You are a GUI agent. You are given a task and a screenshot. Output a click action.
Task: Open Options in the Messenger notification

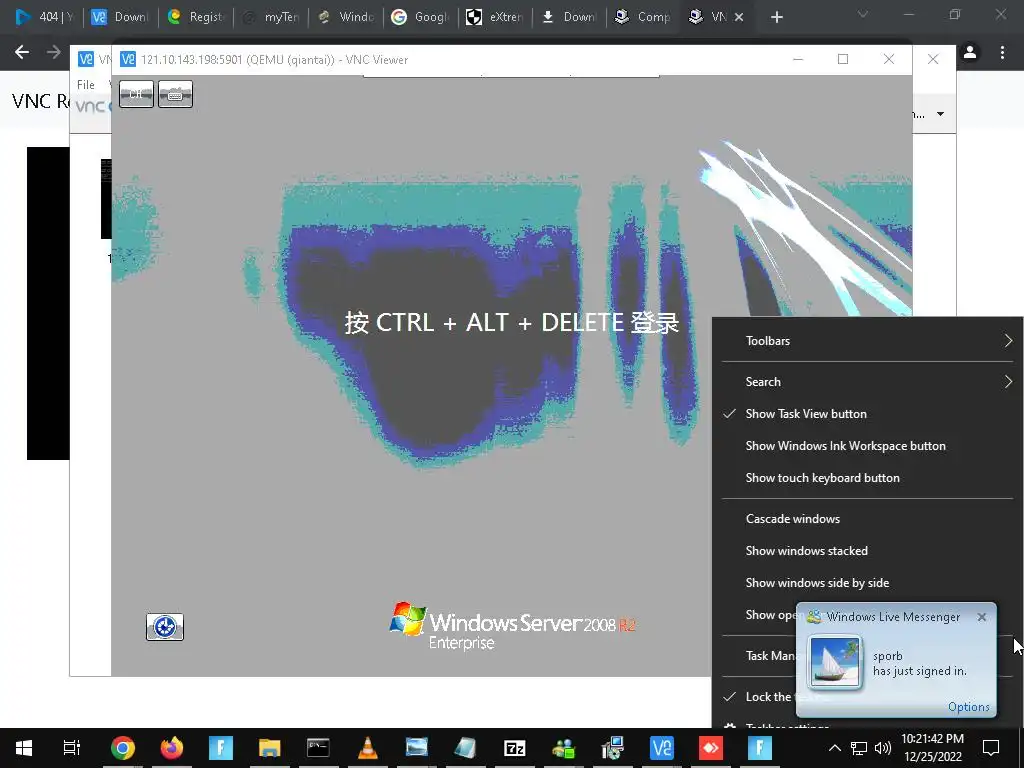pyautogui.click(x=968, y=707)
